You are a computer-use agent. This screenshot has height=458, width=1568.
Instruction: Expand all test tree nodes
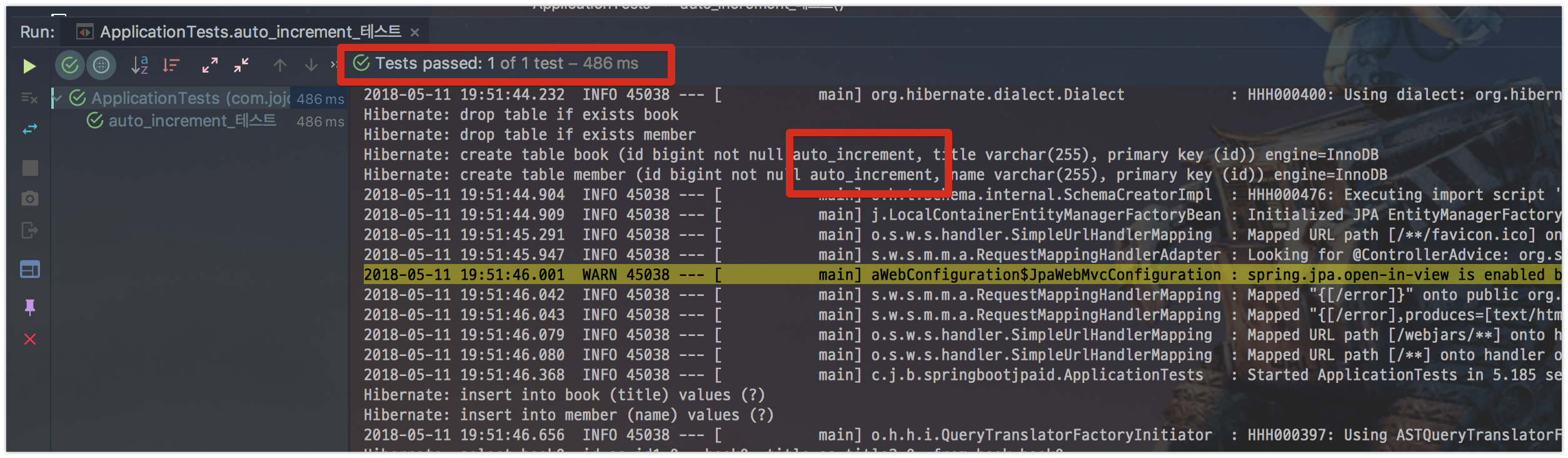point(210,65)
